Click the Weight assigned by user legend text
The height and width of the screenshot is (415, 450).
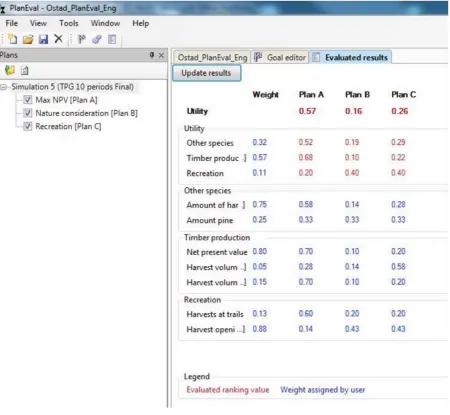pos(323,390)
